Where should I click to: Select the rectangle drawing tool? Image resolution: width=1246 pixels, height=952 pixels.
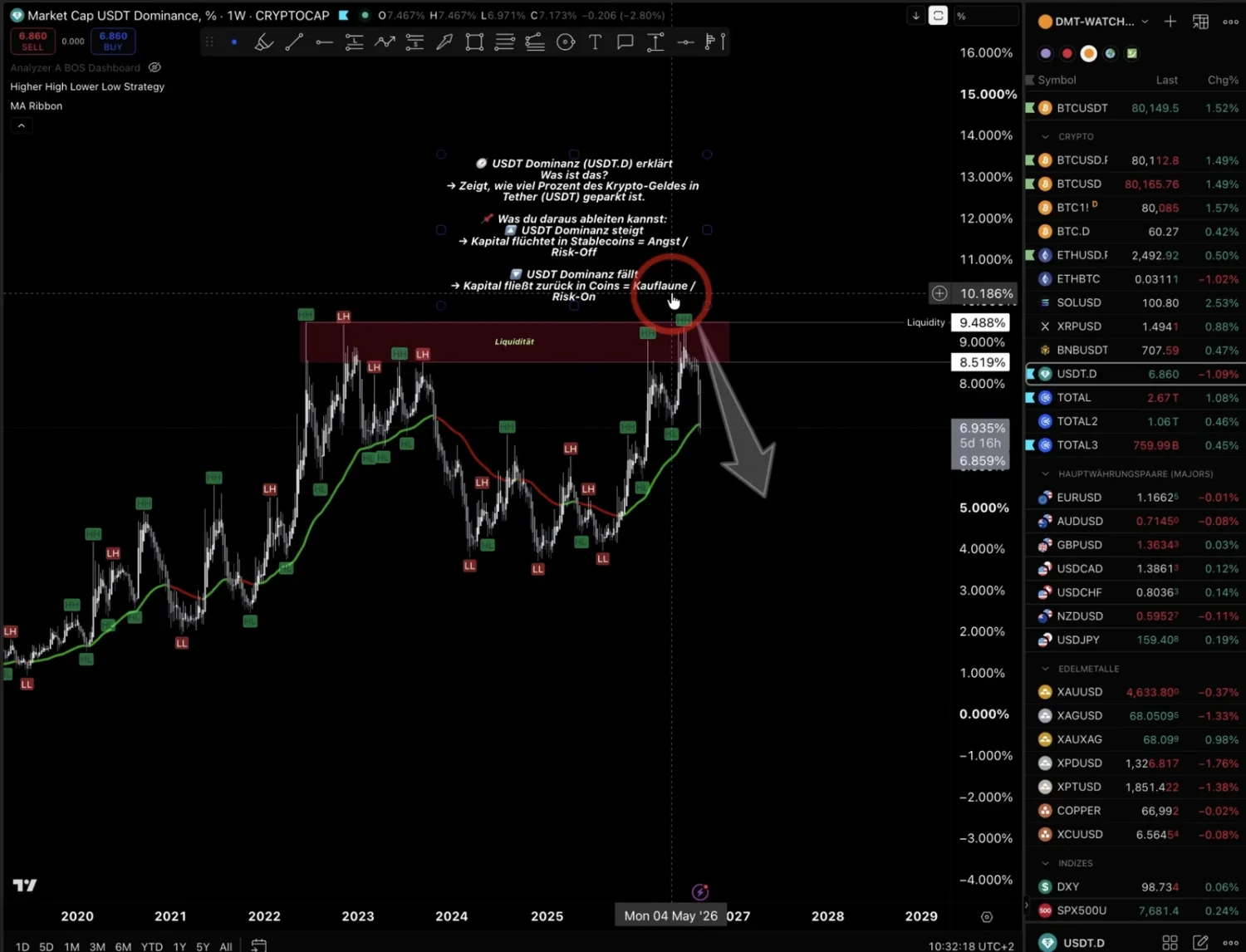click(474, 42)
